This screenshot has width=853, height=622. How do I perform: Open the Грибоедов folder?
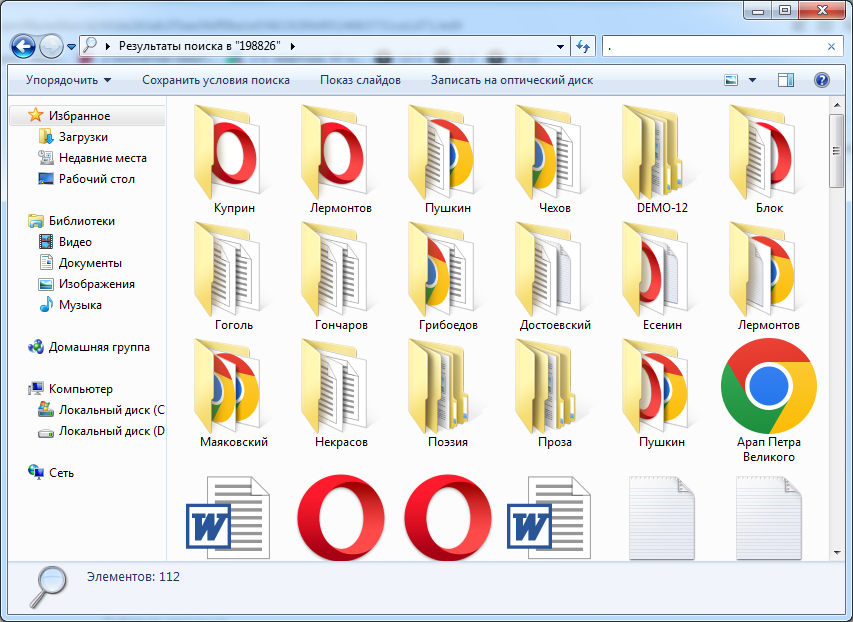pyautogui.click(x=448, y=276)
